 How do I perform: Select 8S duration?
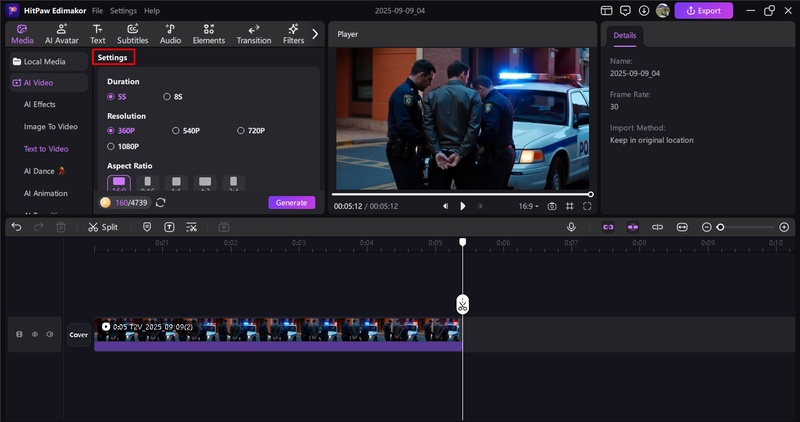point(173,96)
